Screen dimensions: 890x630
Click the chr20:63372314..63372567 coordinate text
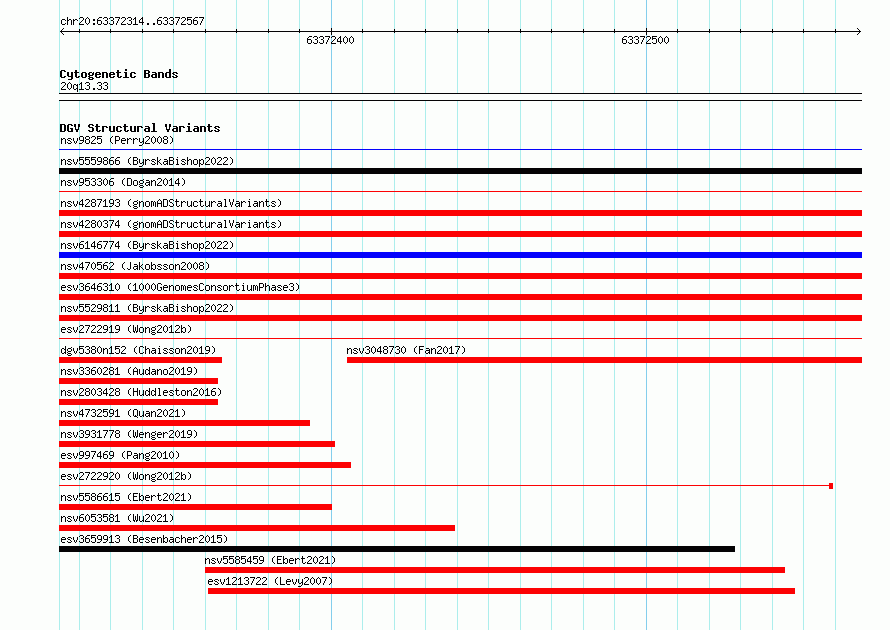click(132, 21)
